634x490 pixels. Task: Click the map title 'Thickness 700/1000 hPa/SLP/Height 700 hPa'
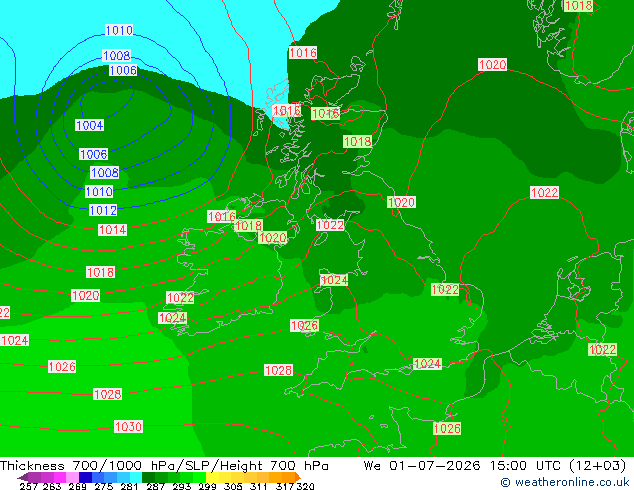164,466
